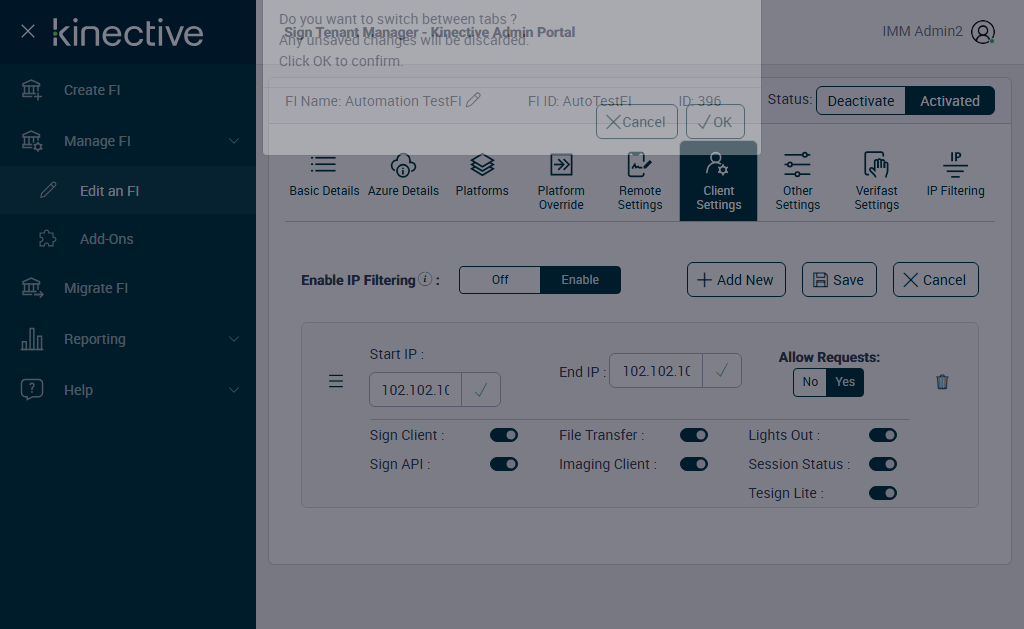
Task: Click the Reporting bar chart icon
Action: coord(32,339)
